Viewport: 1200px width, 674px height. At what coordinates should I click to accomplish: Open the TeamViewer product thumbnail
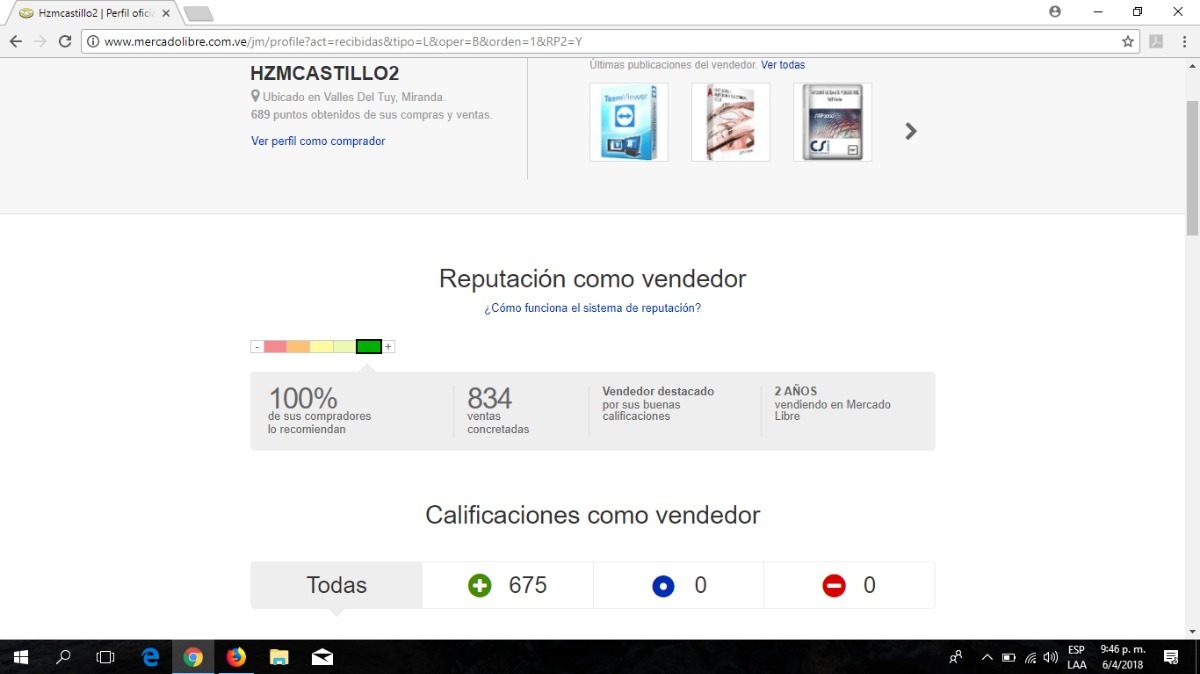pos(629,122)
